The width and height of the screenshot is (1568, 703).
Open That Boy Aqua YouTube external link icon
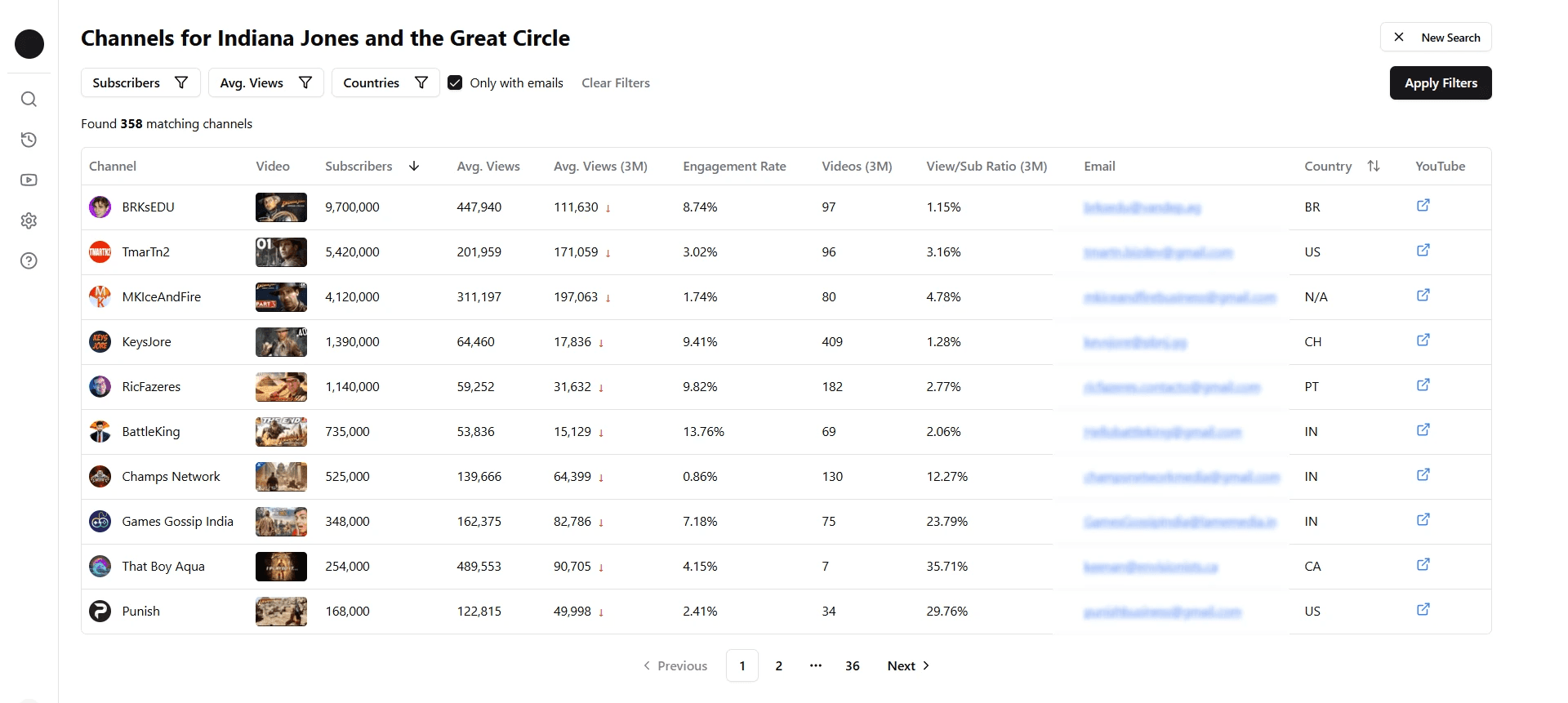(1423, 565)
